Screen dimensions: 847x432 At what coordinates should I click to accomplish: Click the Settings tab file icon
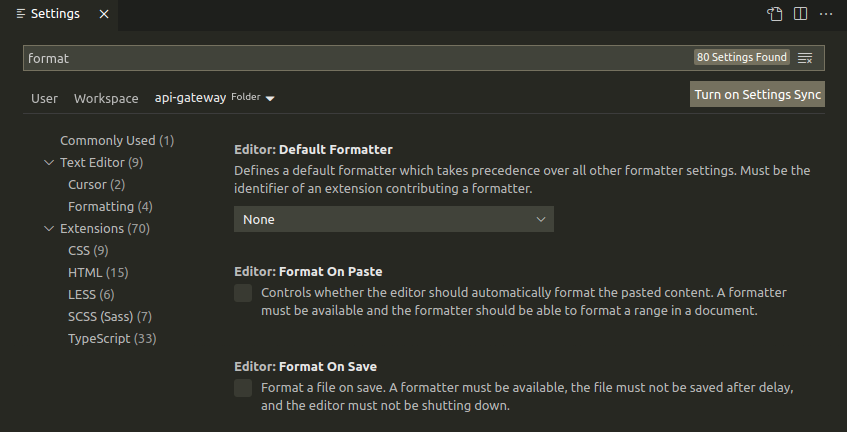click(21, 14)
